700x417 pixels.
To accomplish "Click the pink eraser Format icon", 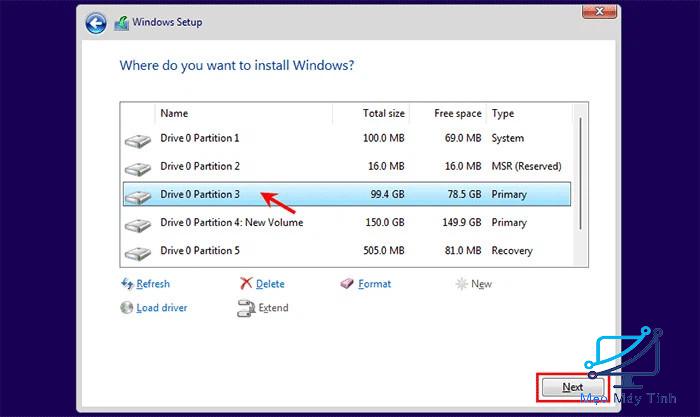I will pos(347,284).
